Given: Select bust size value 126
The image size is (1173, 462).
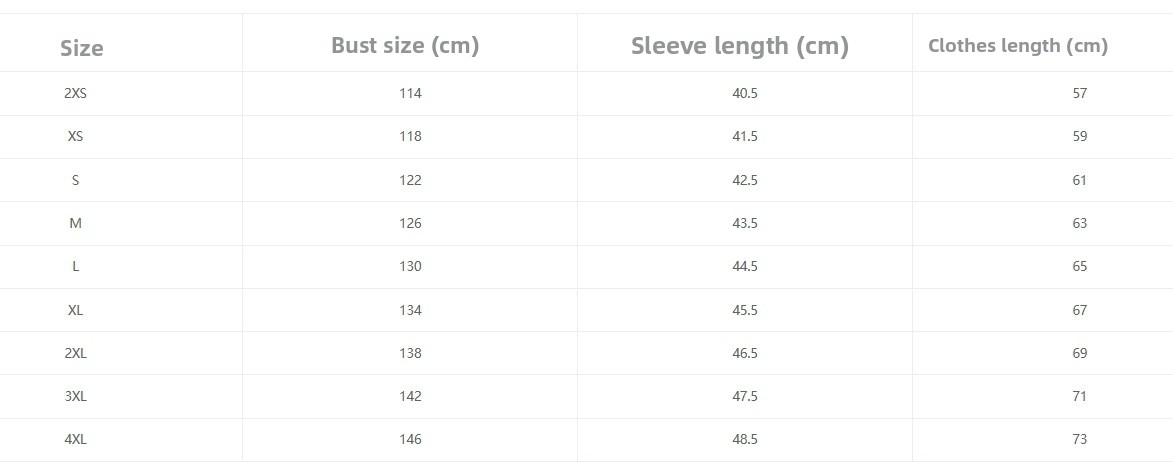Looking at the screenshot, I should click(x=410, y=223).
